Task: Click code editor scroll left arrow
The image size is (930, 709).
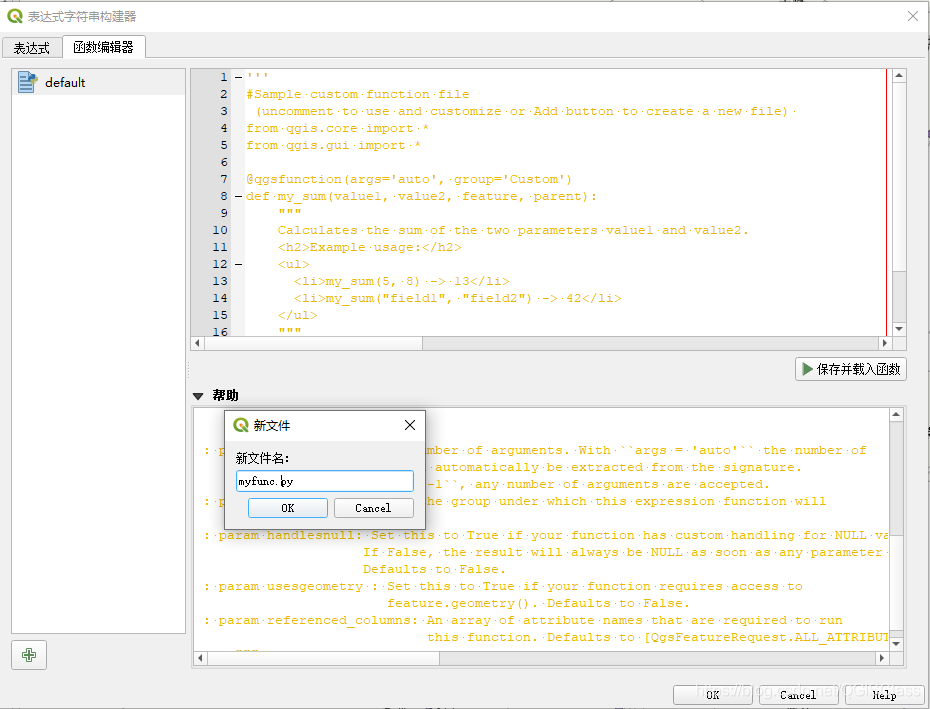Action: (198, 343)
